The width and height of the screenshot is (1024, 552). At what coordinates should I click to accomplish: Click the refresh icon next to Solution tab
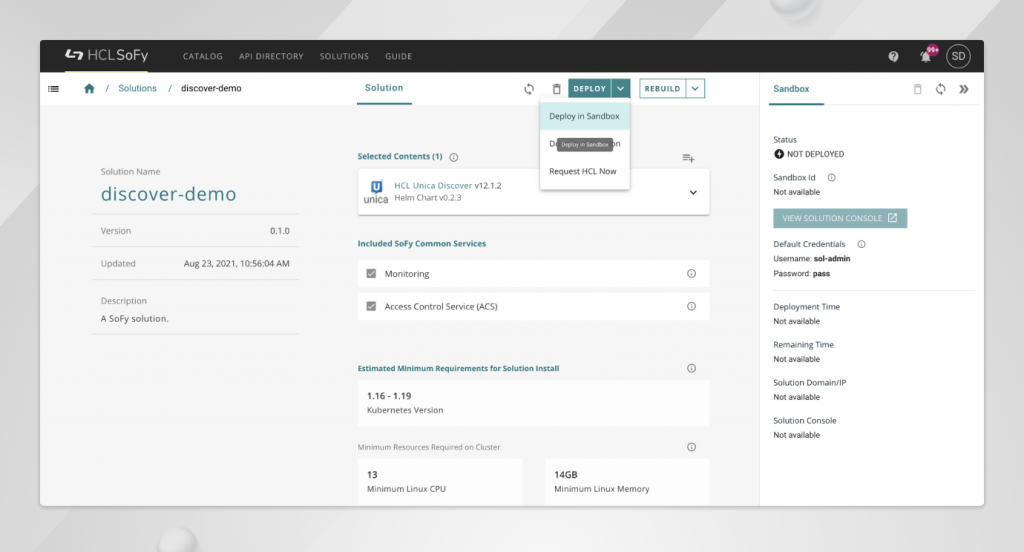pos(529,89)
